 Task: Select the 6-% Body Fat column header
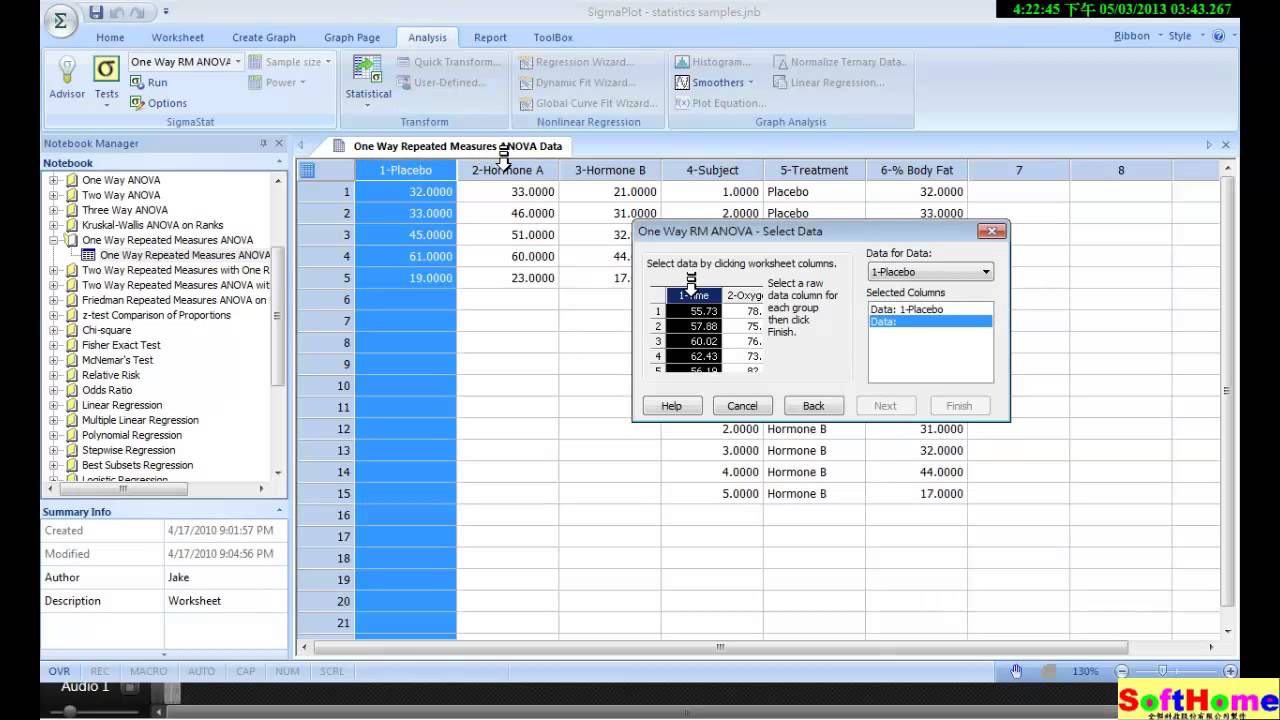[916, 170]
